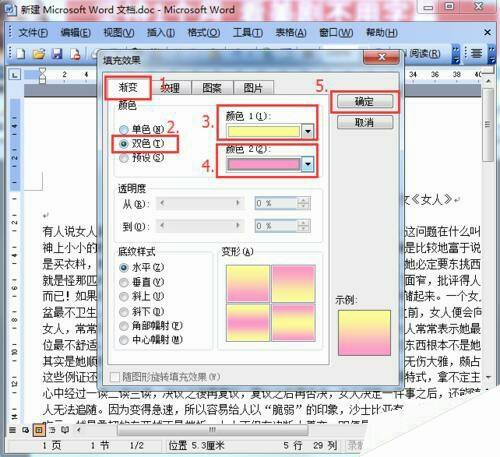
Task: Open the 插入(I) menu
Action: [161, 33]
